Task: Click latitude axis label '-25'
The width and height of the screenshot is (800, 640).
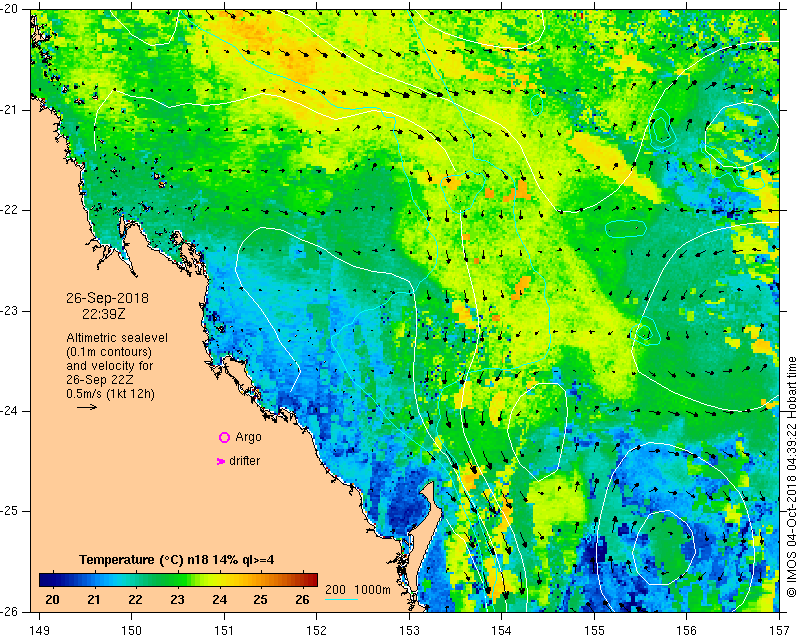Action: point(9,511)
